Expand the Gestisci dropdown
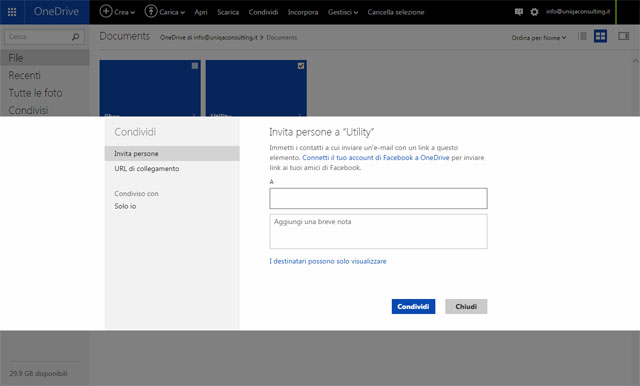The image size is (640, 386). 343,12
